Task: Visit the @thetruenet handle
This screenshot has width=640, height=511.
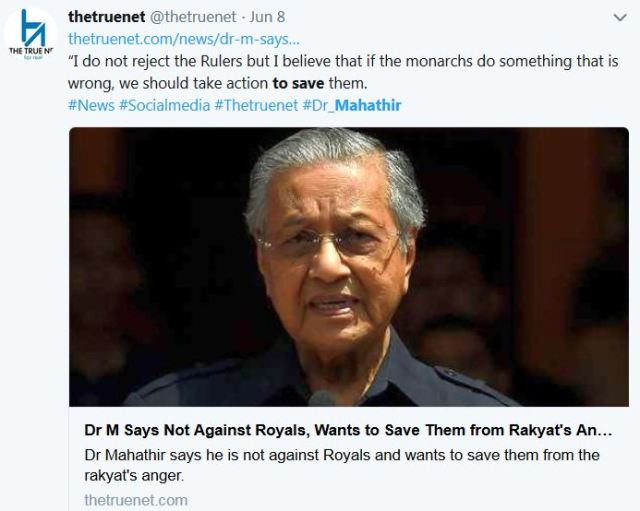Action: (x=194, y=17)
